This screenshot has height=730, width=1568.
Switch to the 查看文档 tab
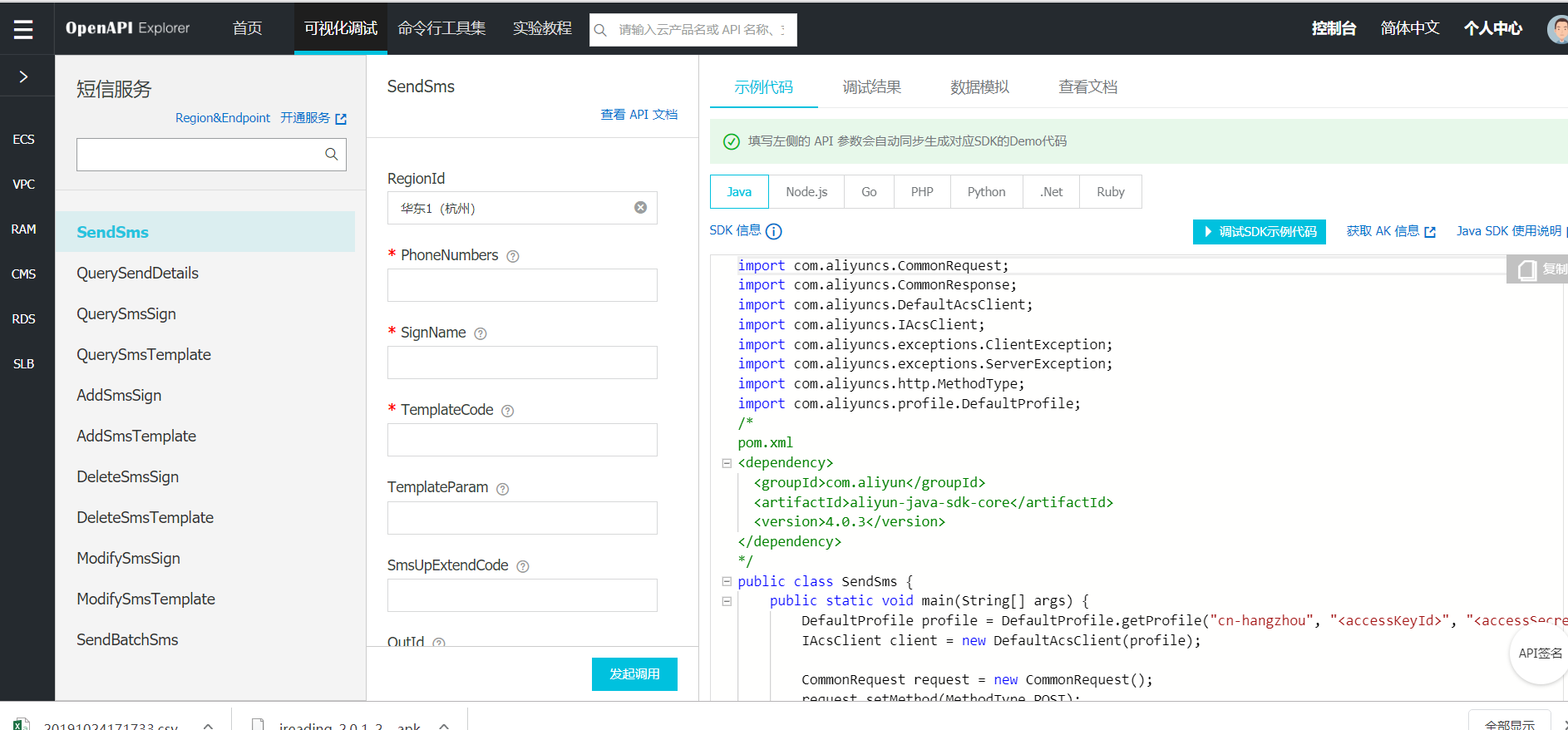pos(1087,87)
